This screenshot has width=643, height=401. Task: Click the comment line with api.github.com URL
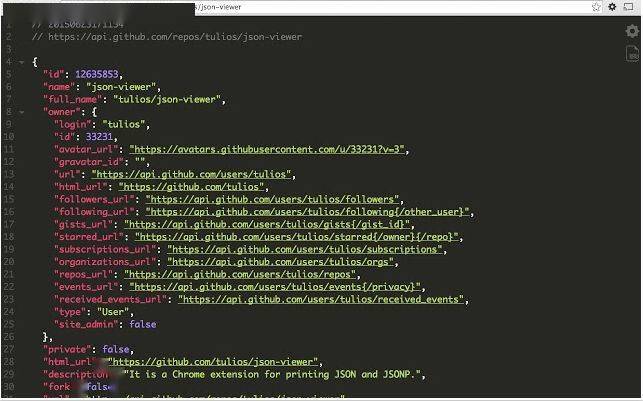(x=167, y=37)
